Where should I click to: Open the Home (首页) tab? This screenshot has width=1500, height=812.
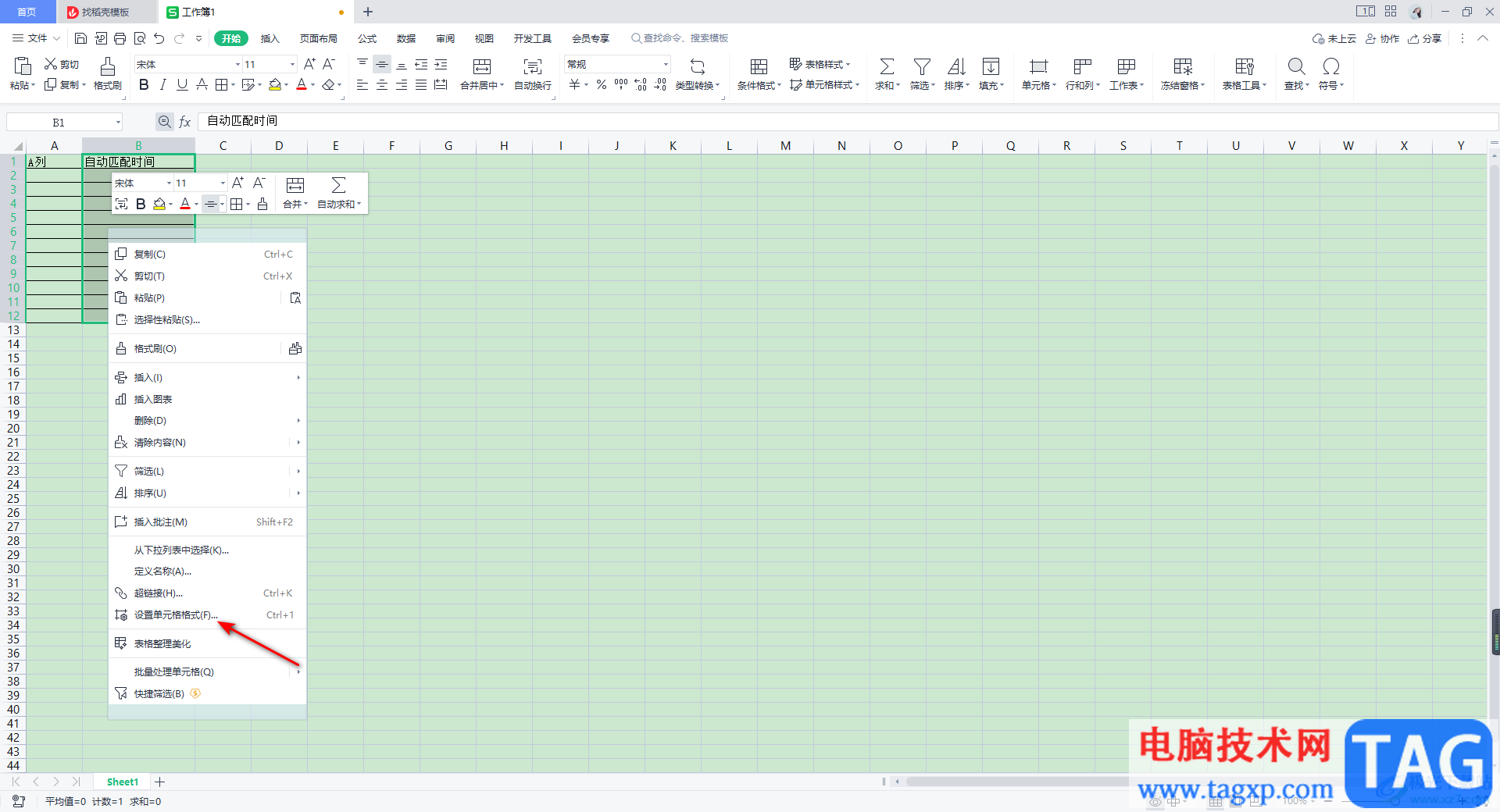click(x=27, y=12)
